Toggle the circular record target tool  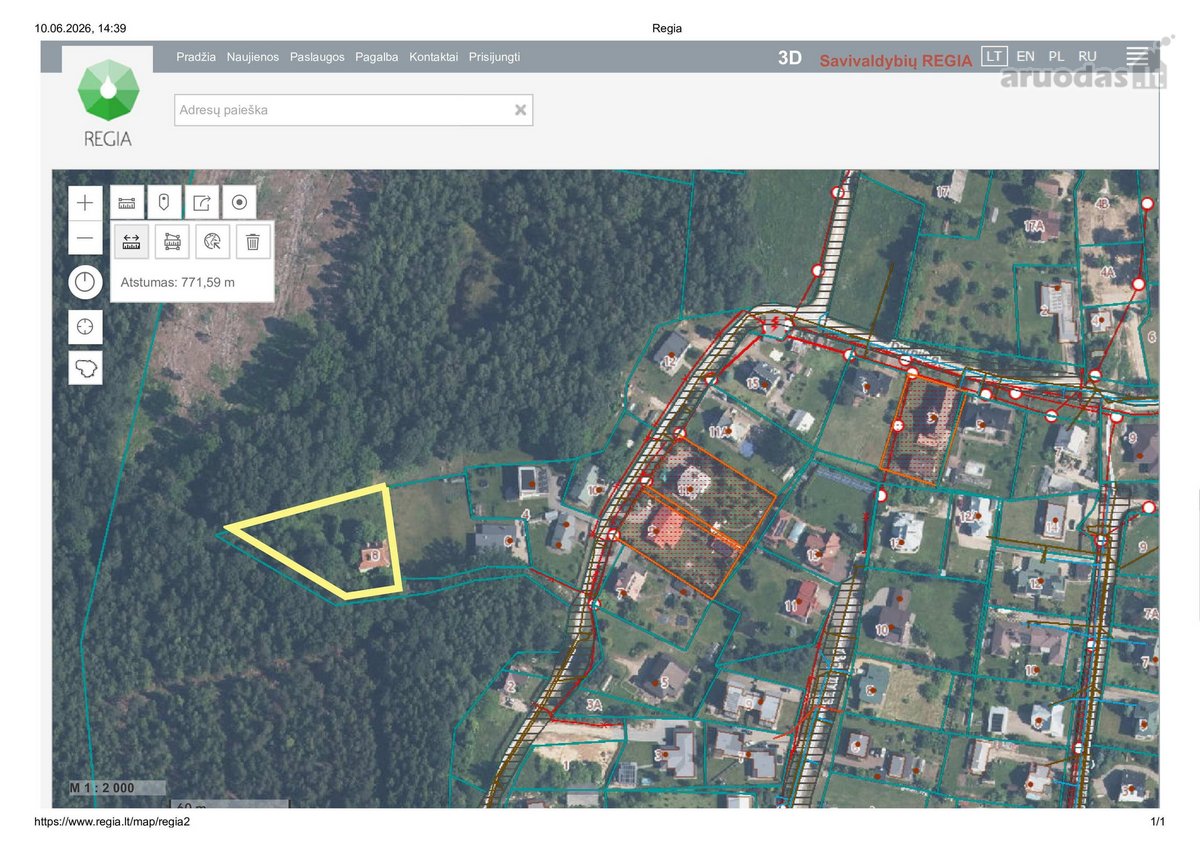click(239, 203)
